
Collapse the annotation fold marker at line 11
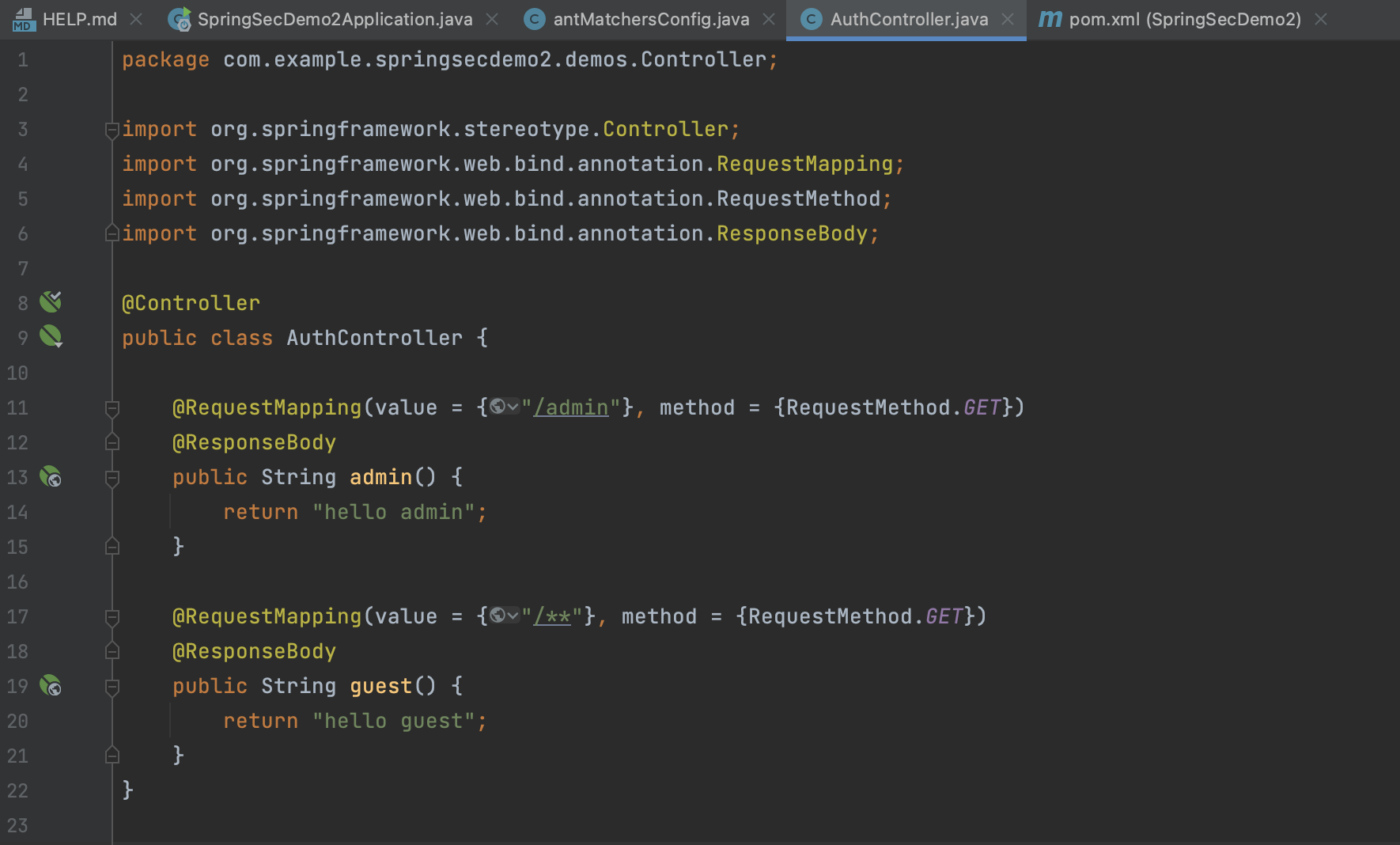(x=112, y=408)
